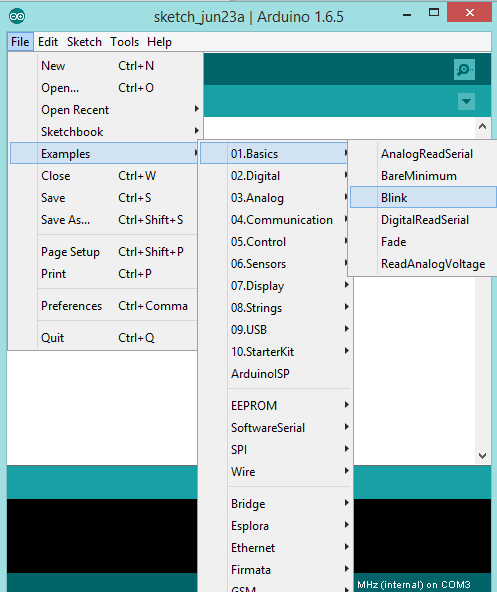The width and height of the screenshot is (497, 592).
Task: Click the editor scrollbar up arrow
Action: pyautogui.click(x=482, y=126)
